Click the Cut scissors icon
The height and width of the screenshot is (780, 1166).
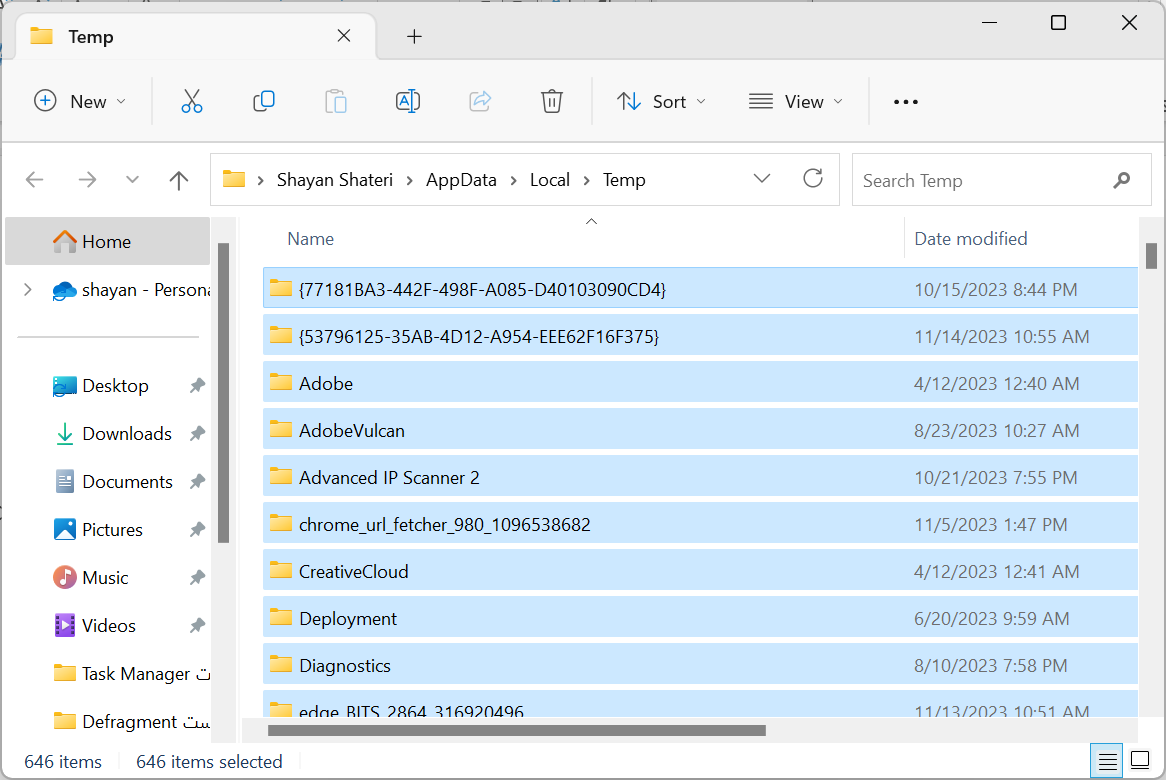[192, 101]
